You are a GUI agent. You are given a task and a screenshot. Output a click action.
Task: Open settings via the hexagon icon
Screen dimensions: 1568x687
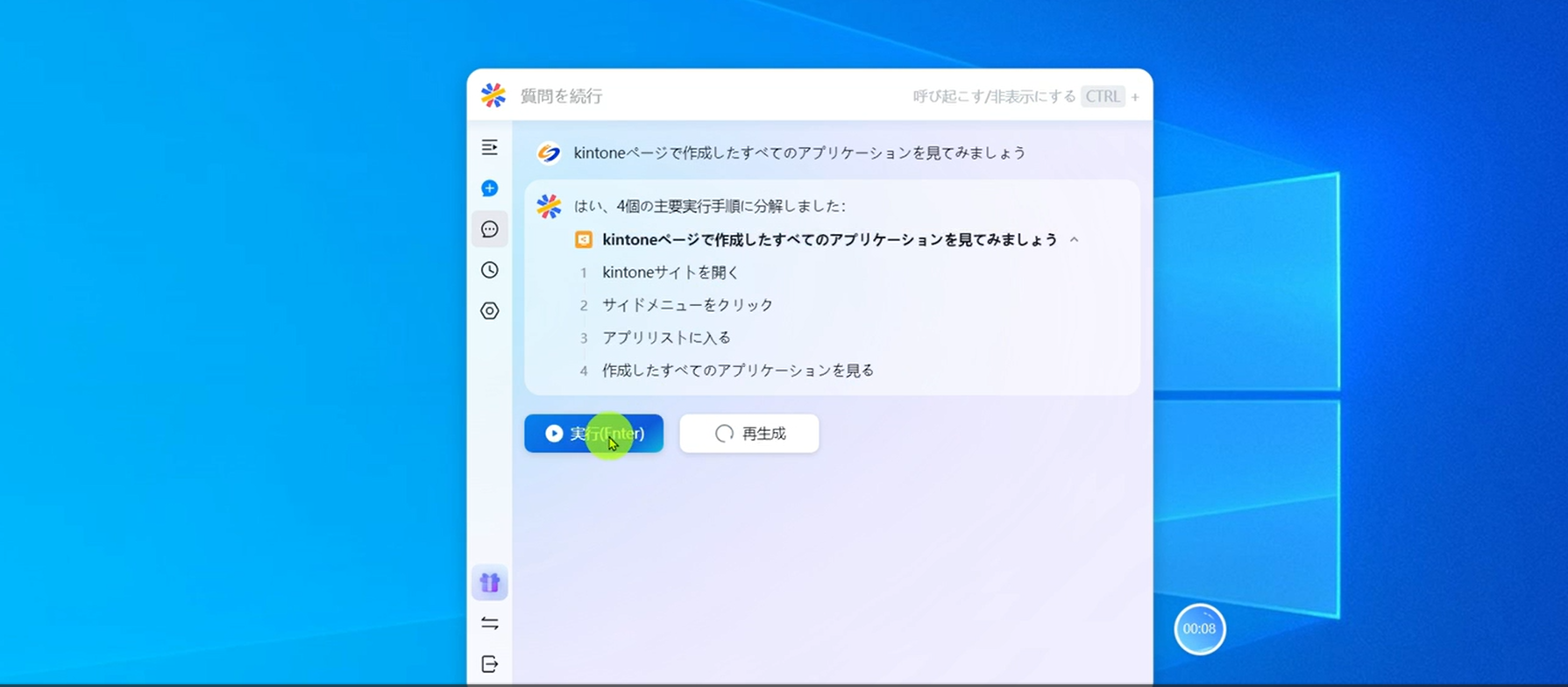pyautogui.click(x=490, y=311)
